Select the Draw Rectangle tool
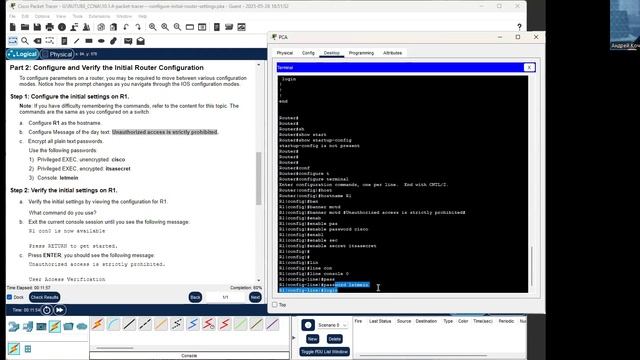The height and width of the screenshot is (360, 640). [89, 41]
